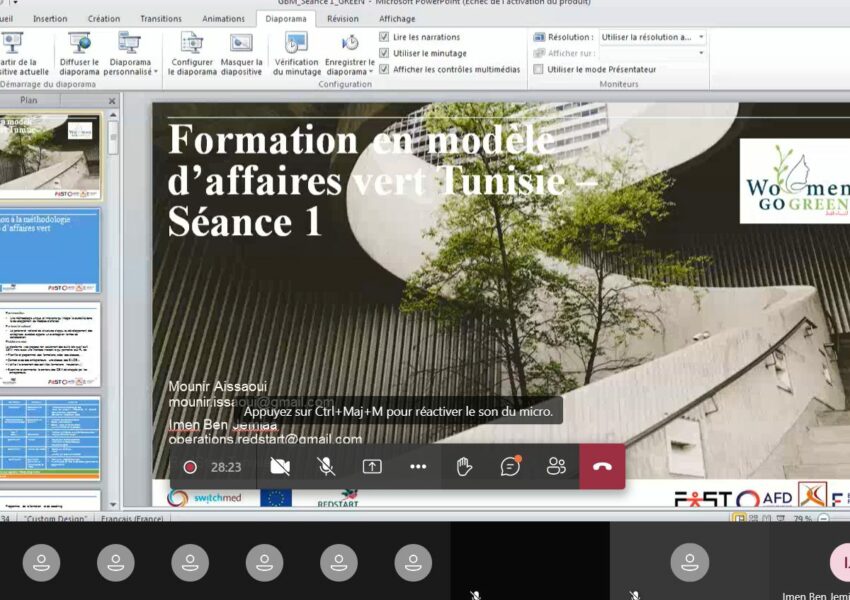The image size is (850, 600).
Task: Unmute the microphone in Teams
Action: tap(326, 467)
